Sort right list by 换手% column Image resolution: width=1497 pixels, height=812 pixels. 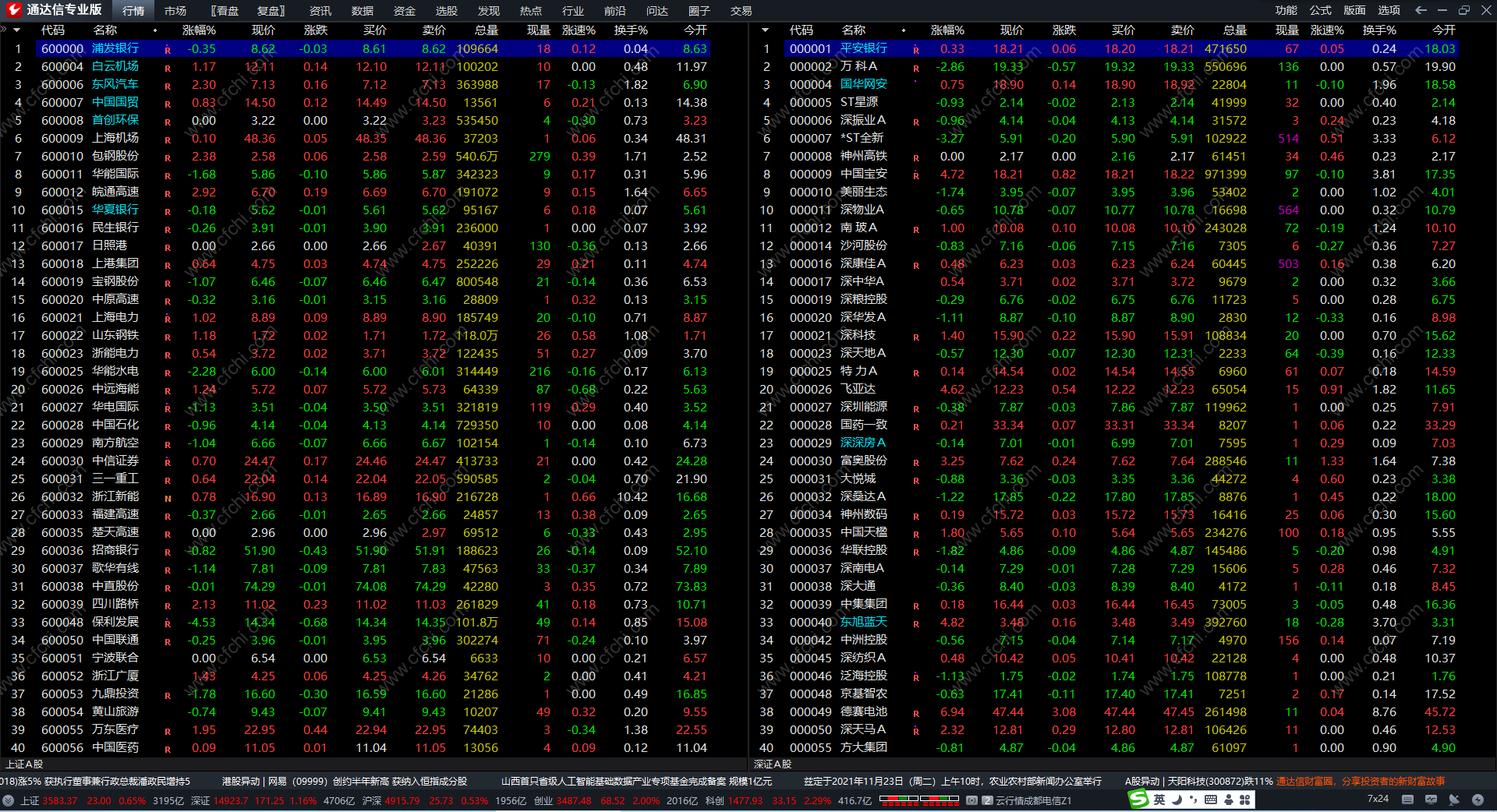(1379, 30)
